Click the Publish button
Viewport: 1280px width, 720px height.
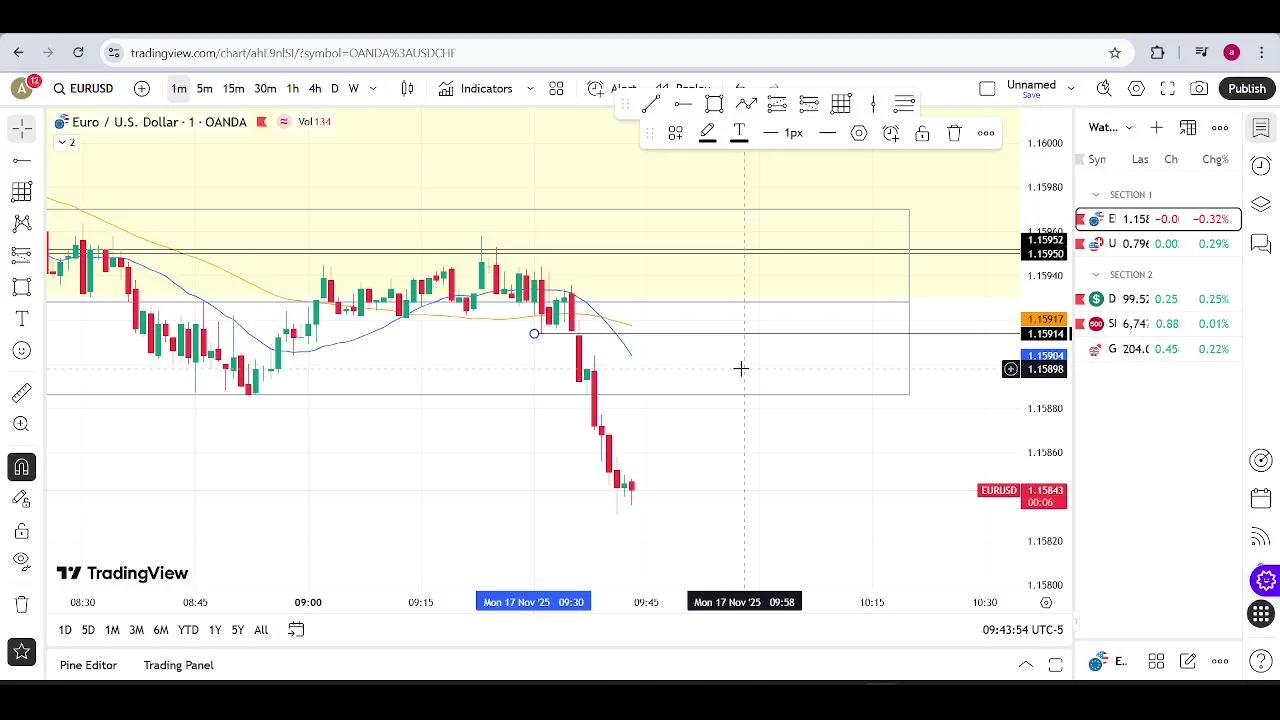(x=1247, y=89)
